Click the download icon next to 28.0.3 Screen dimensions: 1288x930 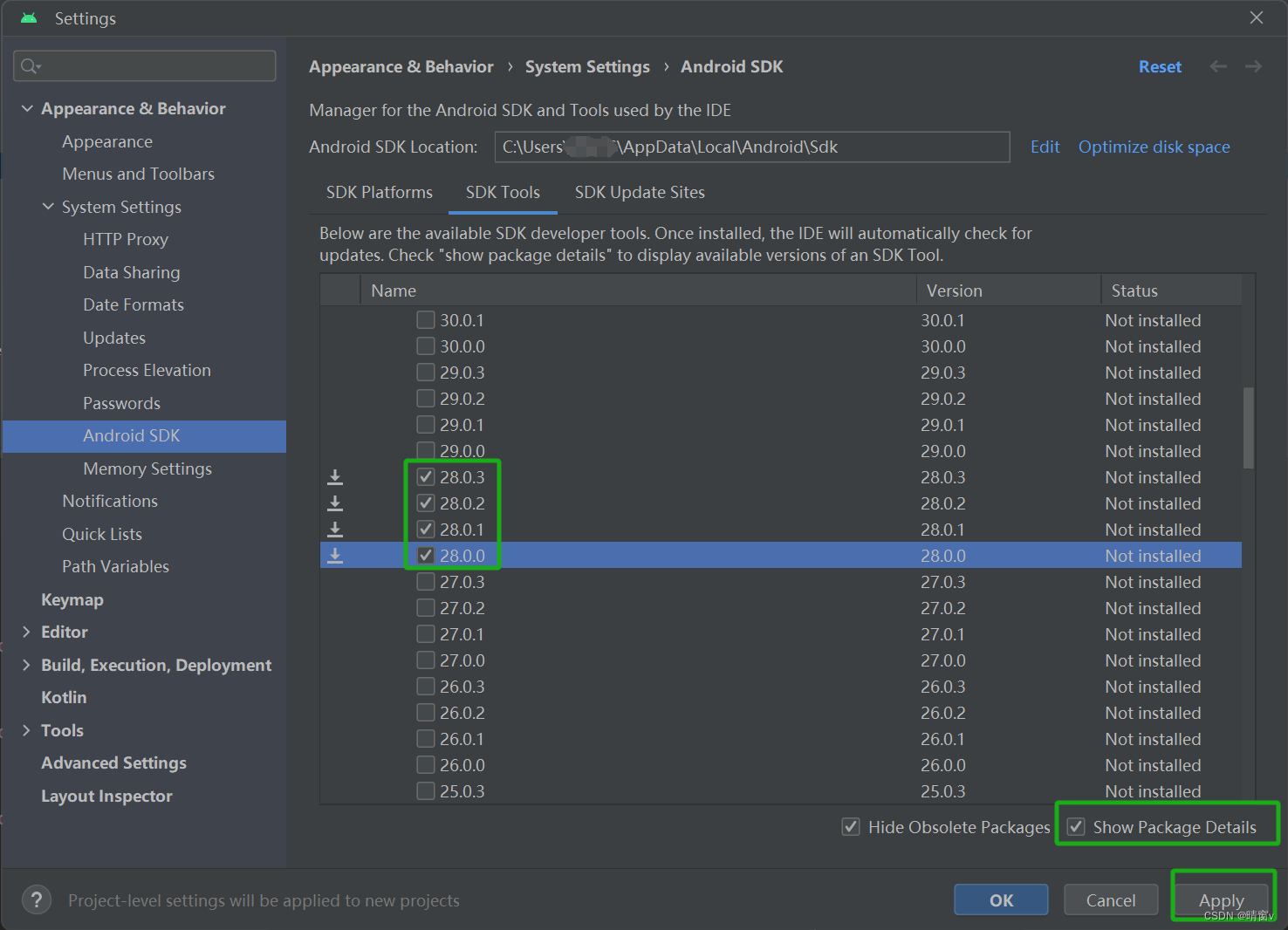pyautogui.click(x=335, y=477)
